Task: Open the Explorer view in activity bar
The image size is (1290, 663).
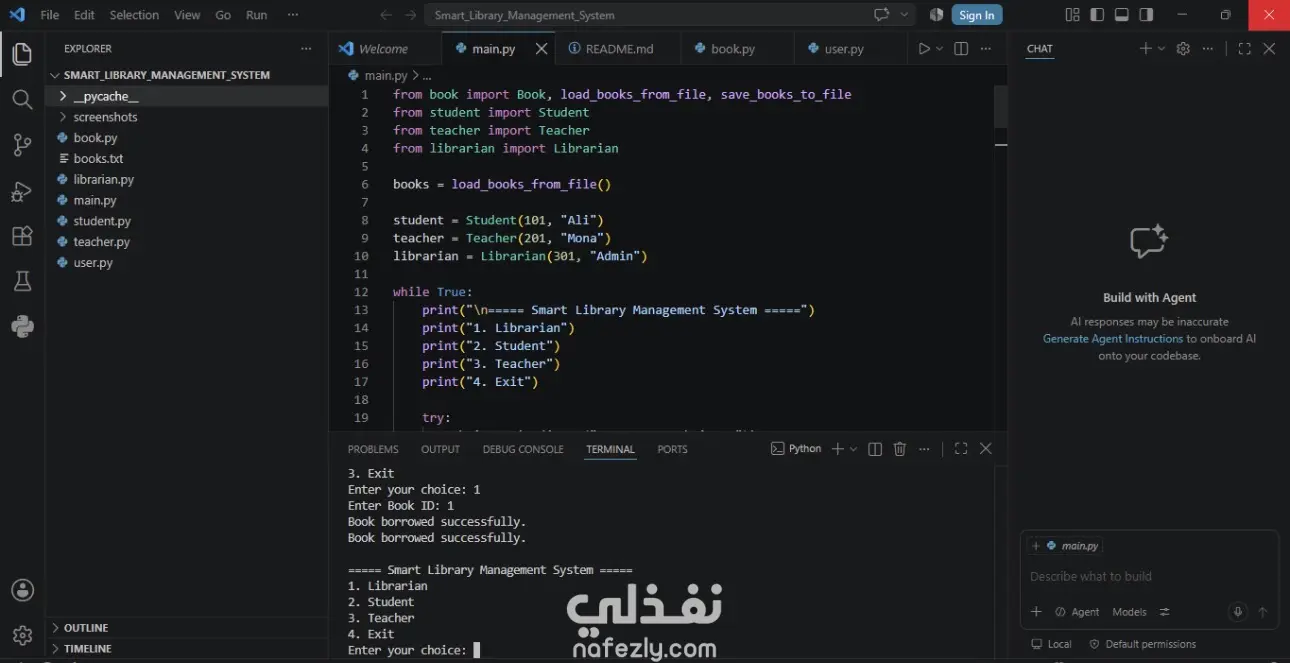Action: (22, 54)
